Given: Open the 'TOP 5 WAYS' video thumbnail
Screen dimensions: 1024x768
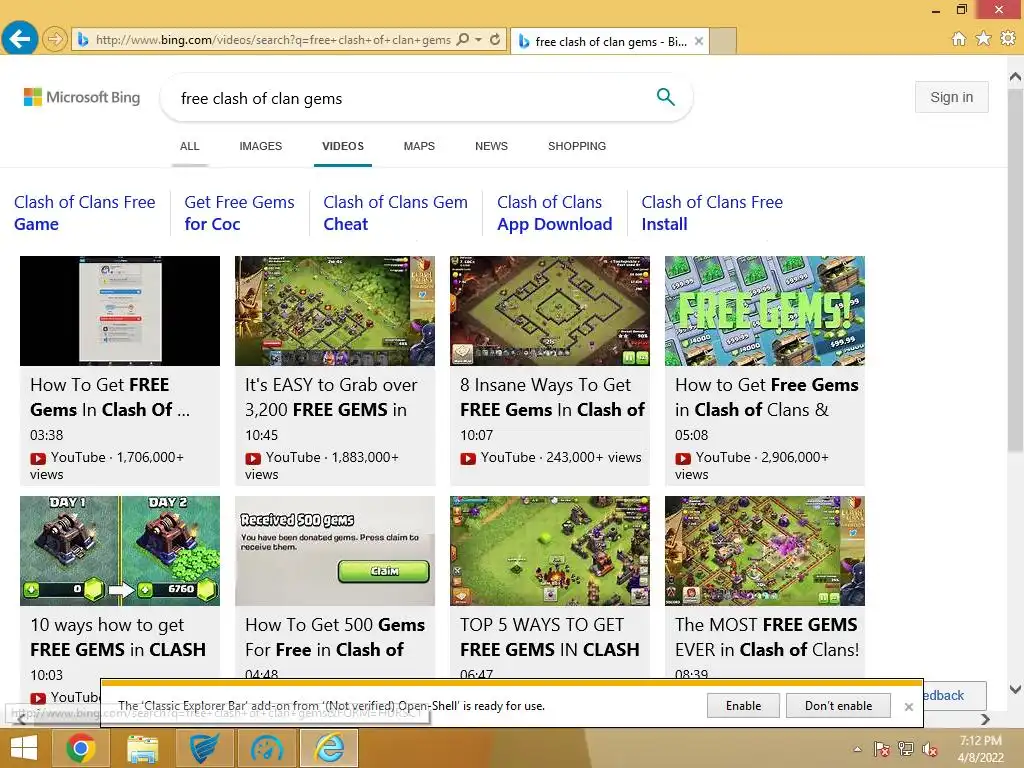Looking at the screenshot, I should pyautogui.click(x=550, y=551).
